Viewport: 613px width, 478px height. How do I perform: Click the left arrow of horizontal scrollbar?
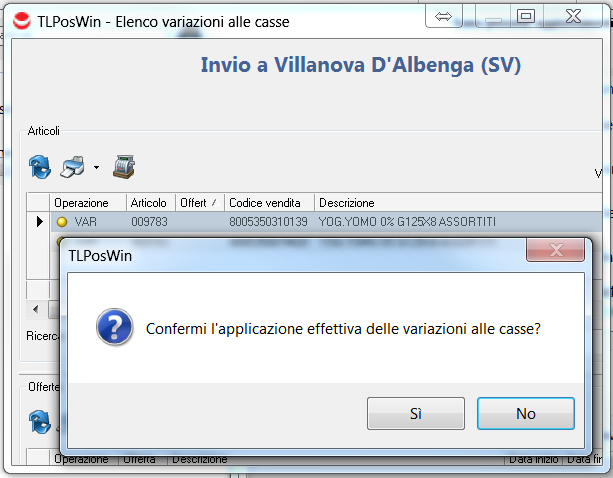(37, 310)
